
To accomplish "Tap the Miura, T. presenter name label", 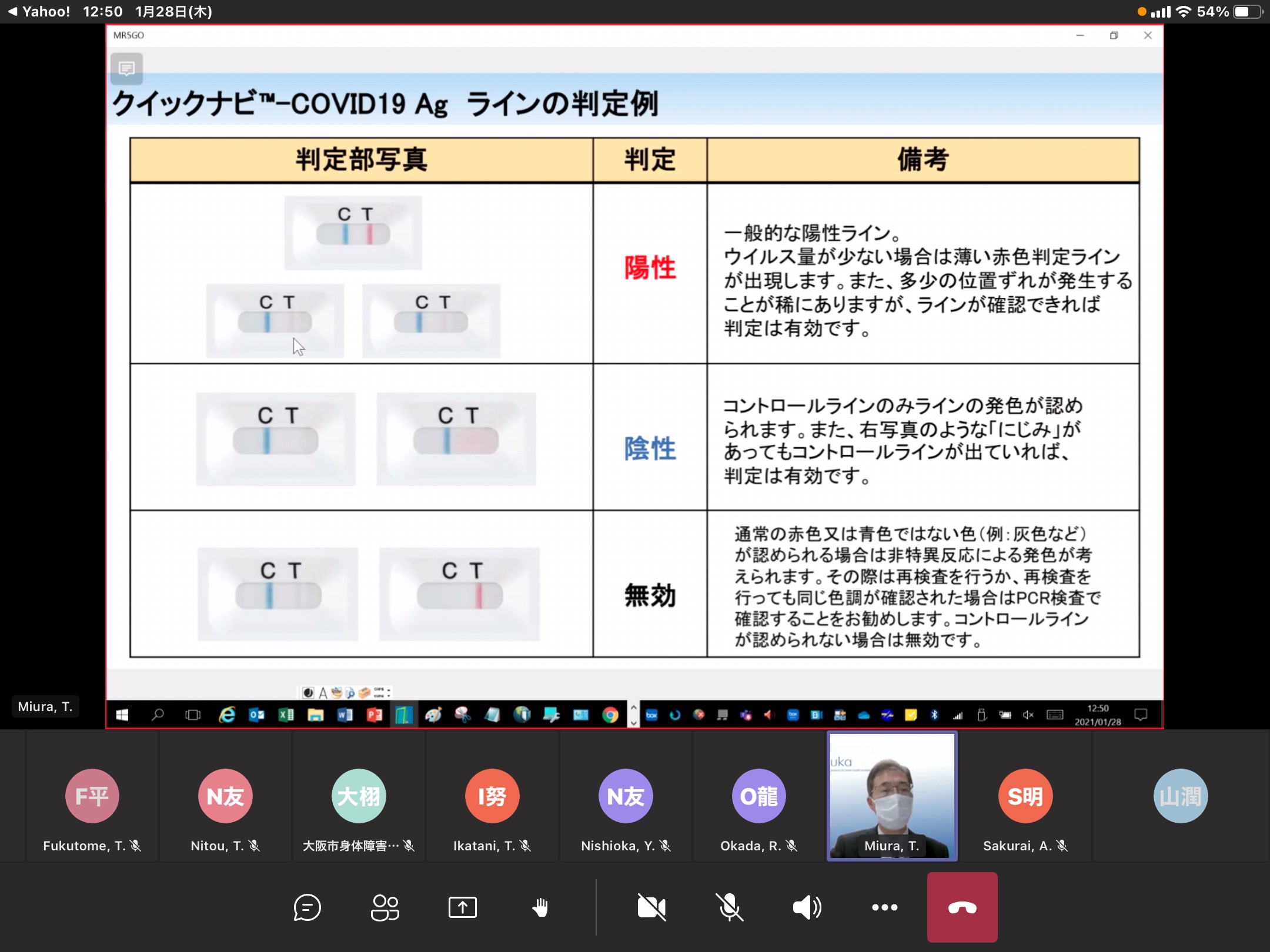I will tap(45, 706).
